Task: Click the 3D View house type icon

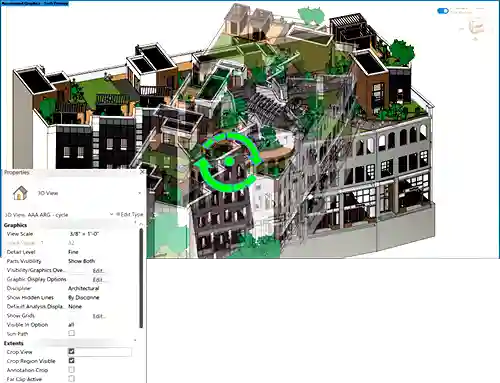Action: 20,193
